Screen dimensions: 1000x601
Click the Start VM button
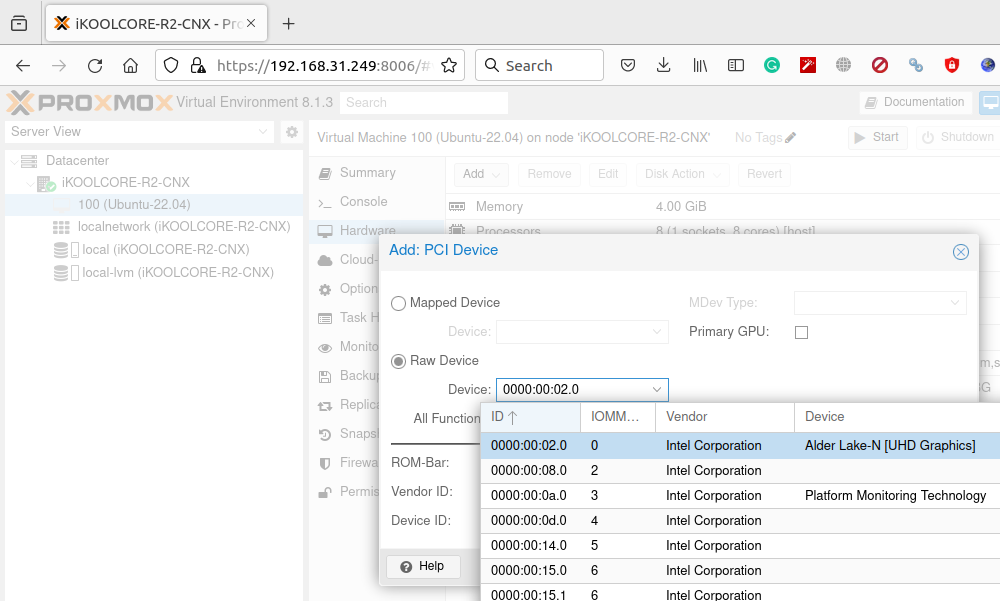877,137
